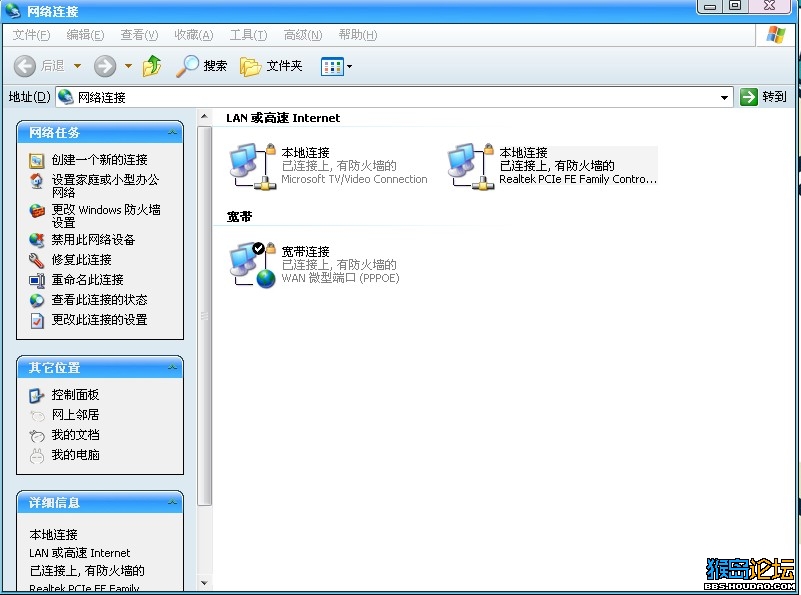This screenshot has width=801, height=595.
Task: Click the 禁用此网络设备 icon
Action: [x=36, y=240]
